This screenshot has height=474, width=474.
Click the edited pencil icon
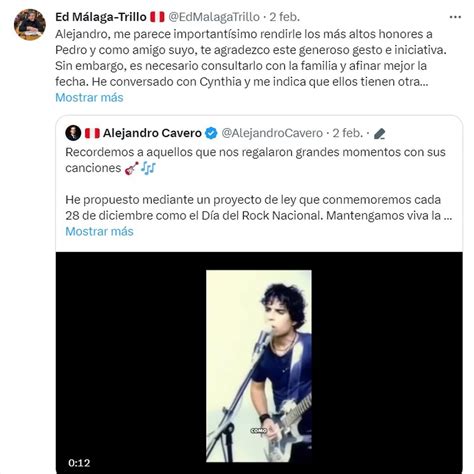tap(379, 134)
